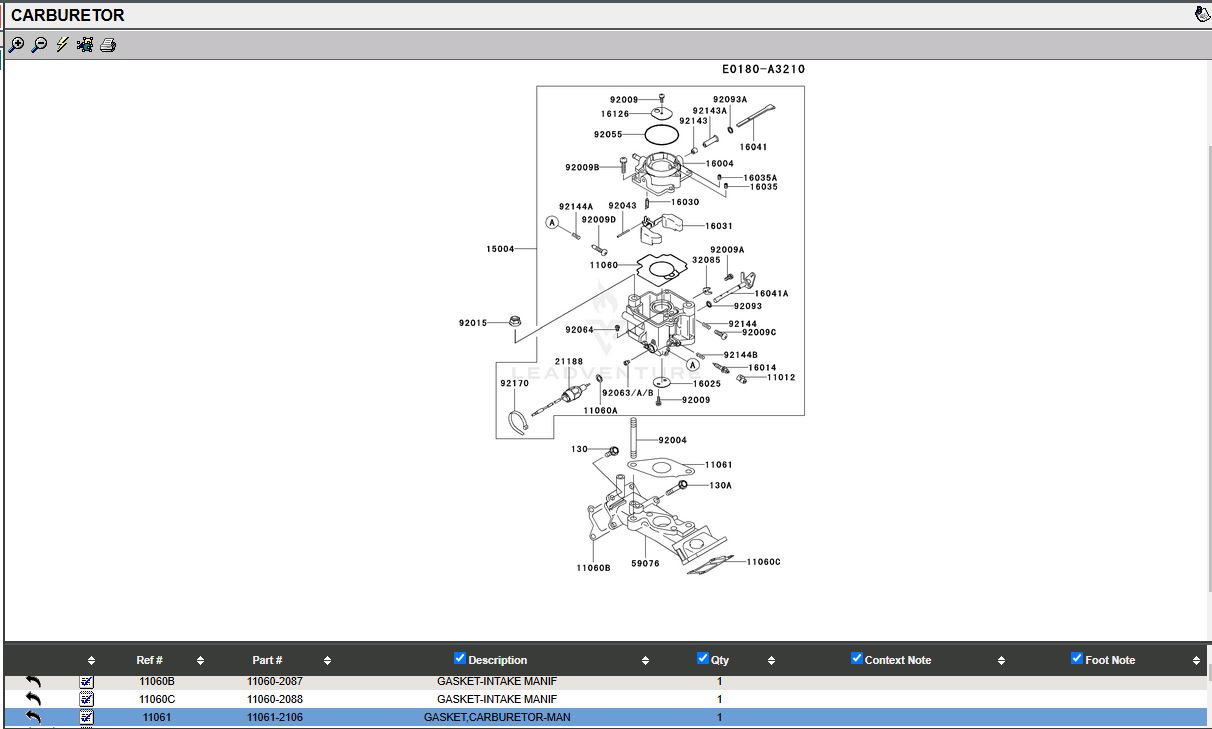Image resolution: width=1212 pixels, height=729 pixels.
Task: Click the Part # column header
Action: tap(267, 660)
